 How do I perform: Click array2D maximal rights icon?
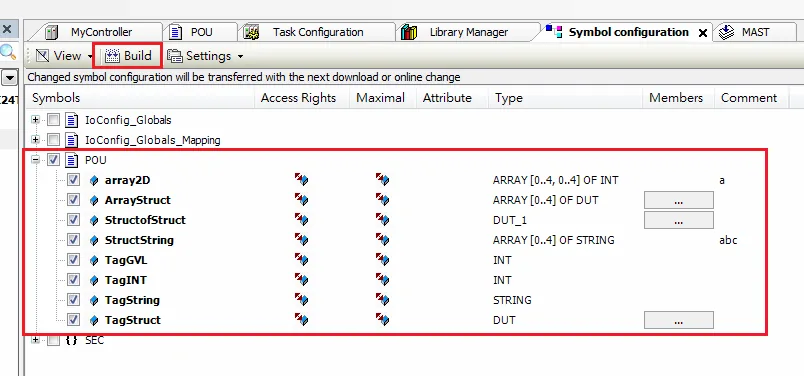click(x=382, y=180)
